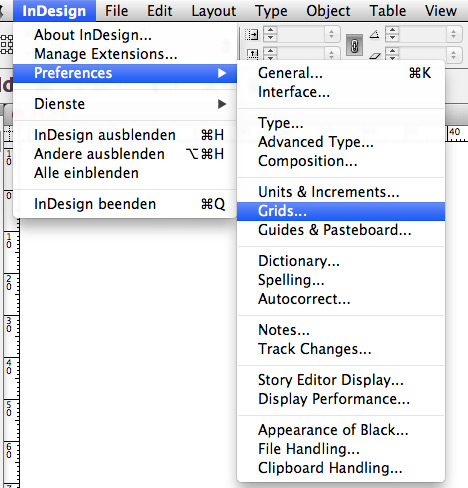Increase the scale X stepper

(270, 30)
